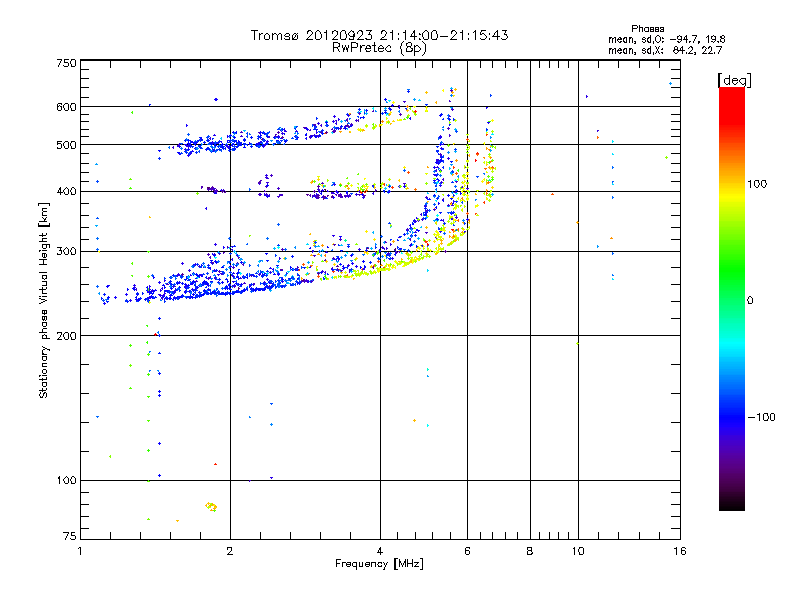Click the y-axis "75" tick label
Image resolution: width=800 pixels, height=600 pixels.
(70, 536)
